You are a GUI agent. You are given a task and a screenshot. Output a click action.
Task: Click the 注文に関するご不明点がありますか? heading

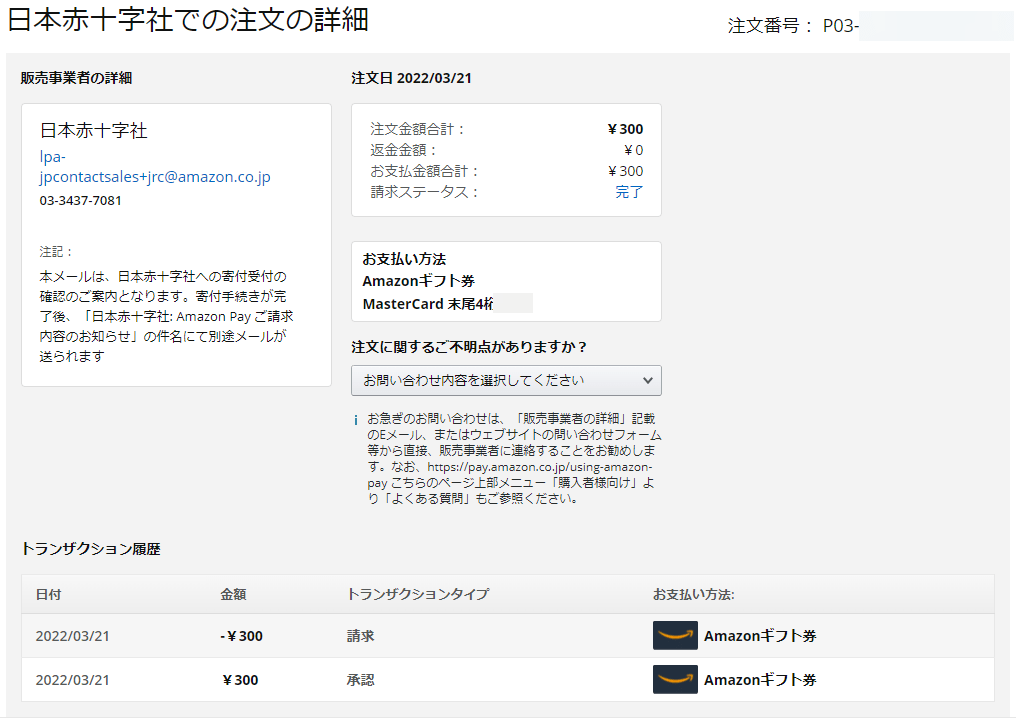469,347
